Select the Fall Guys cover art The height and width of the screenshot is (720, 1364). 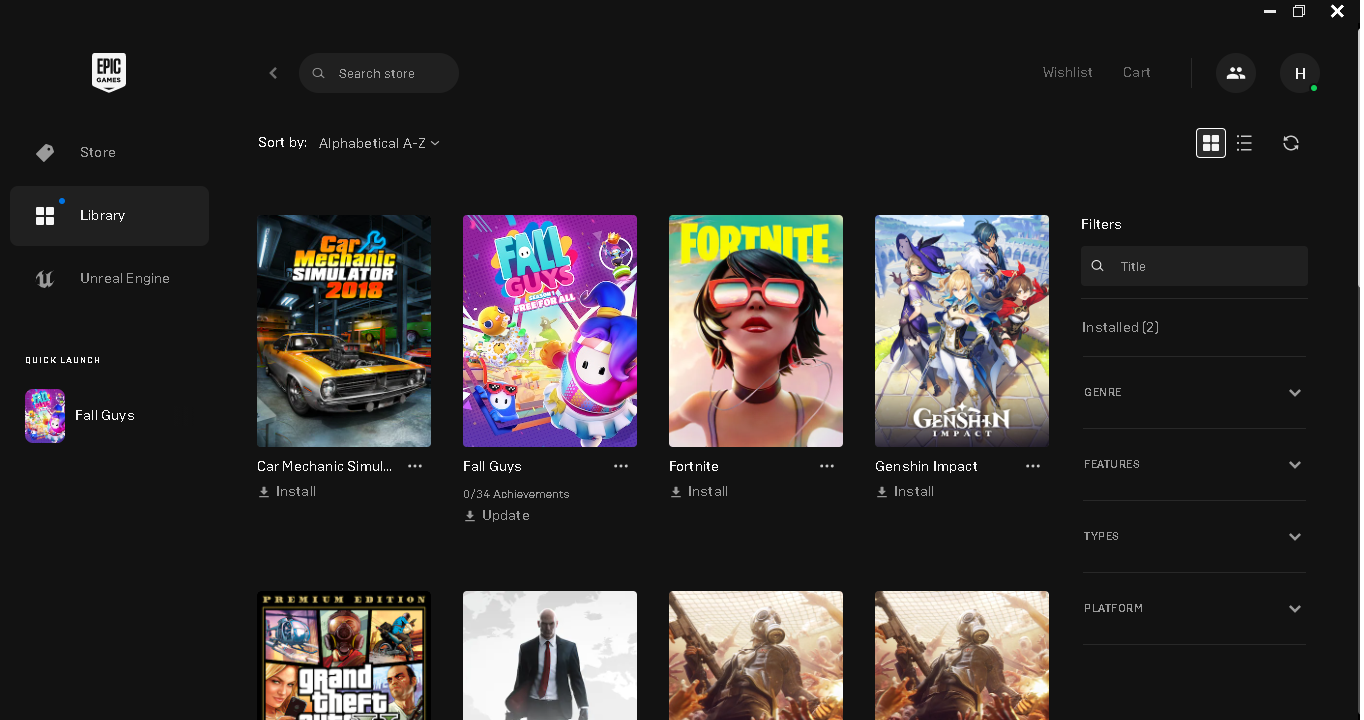pyautogui.click(x=550, y=331)
